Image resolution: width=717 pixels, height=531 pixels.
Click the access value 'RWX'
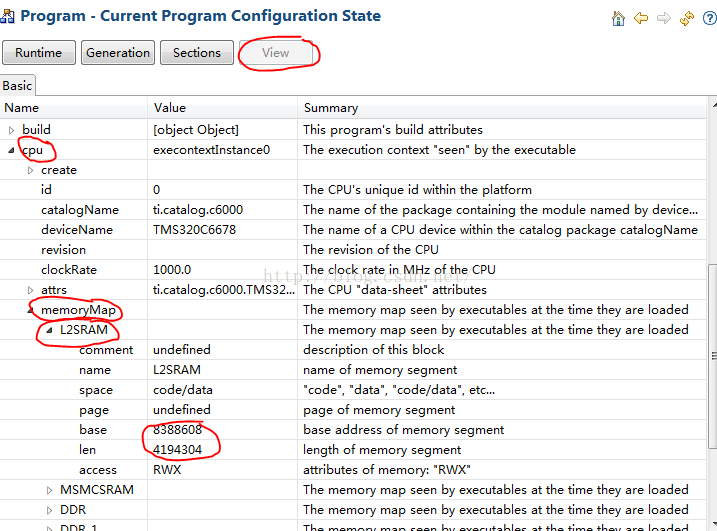(x=167, y=470)
